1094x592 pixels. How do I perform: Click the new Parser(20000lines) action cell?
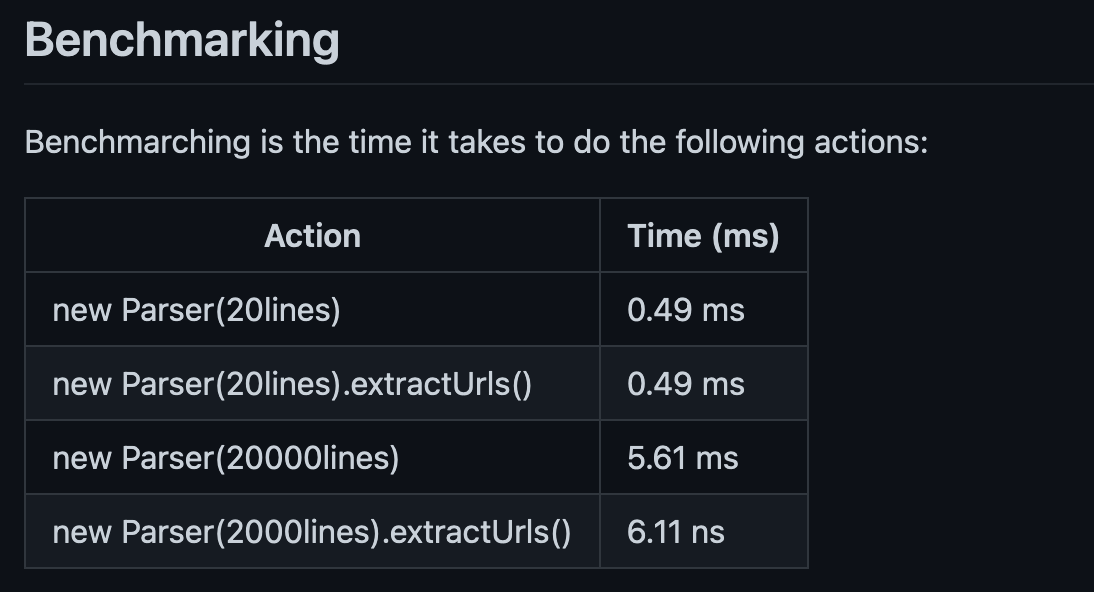(x=226, y=458)
